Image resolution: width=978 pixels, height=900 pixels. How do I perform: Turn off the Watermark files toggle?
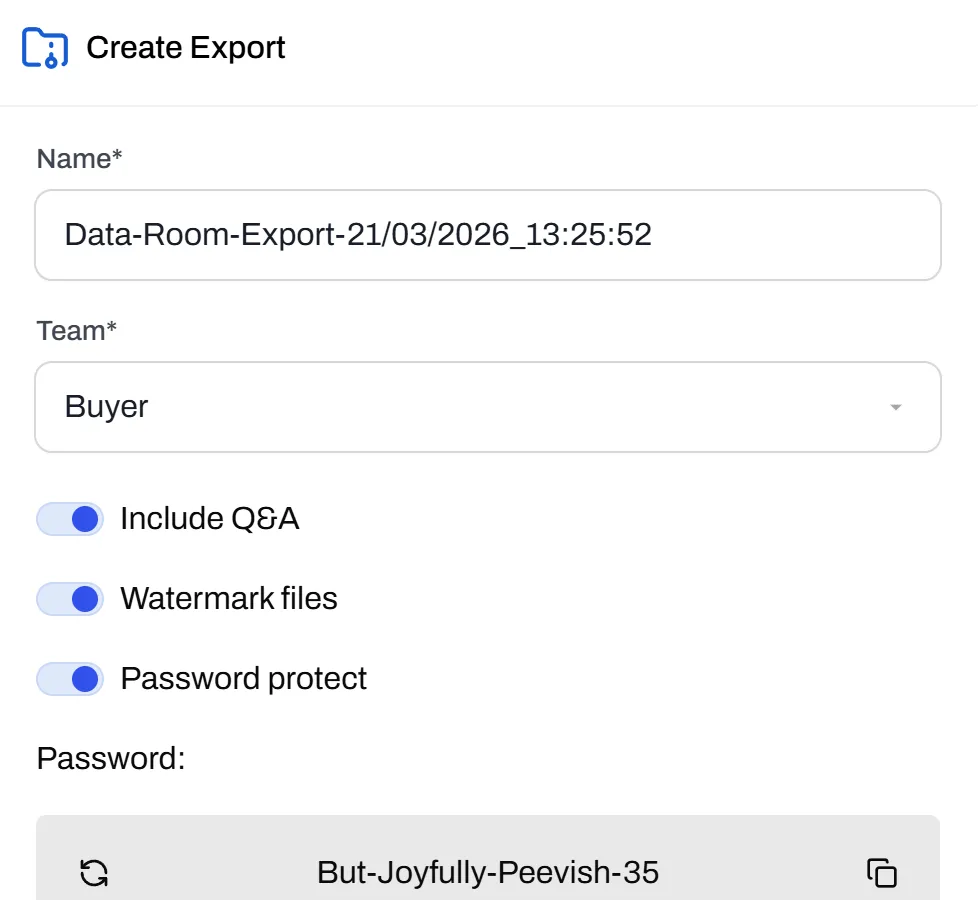[x=69, y=598]
